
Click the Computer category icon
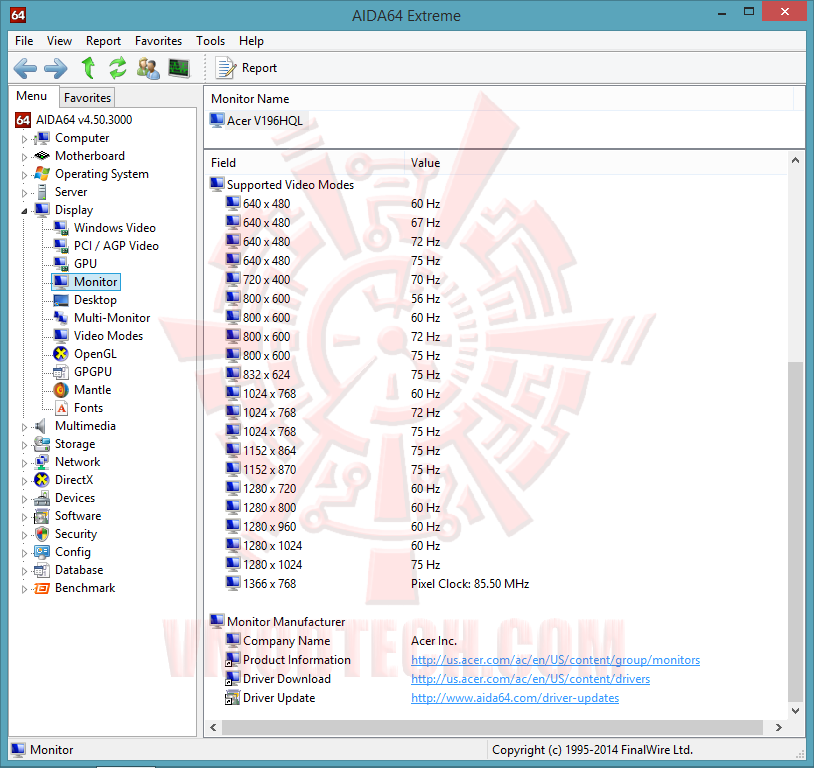pyautogui.click(x=42, y=138)
